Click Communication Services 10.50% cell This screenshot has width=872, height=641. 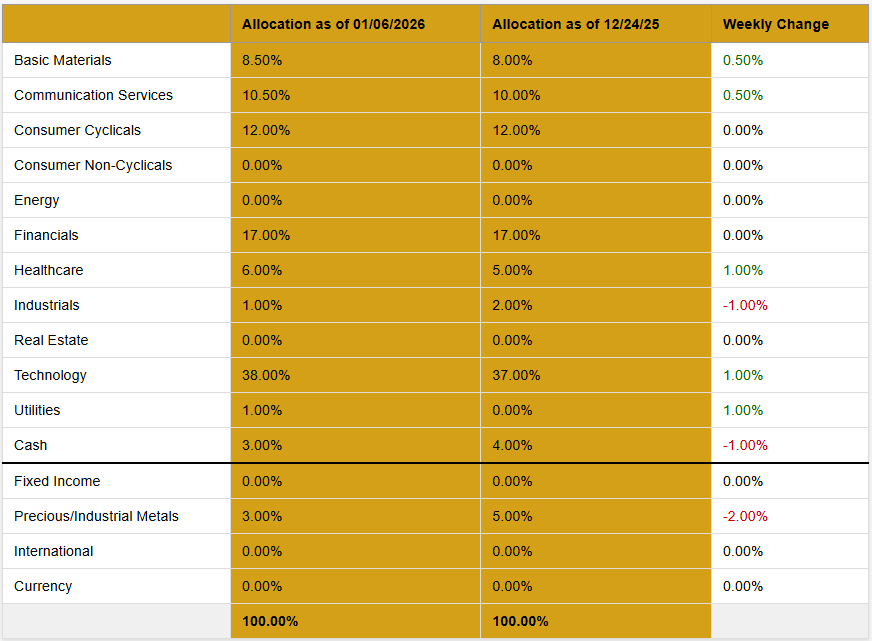[x=355, y=95]
